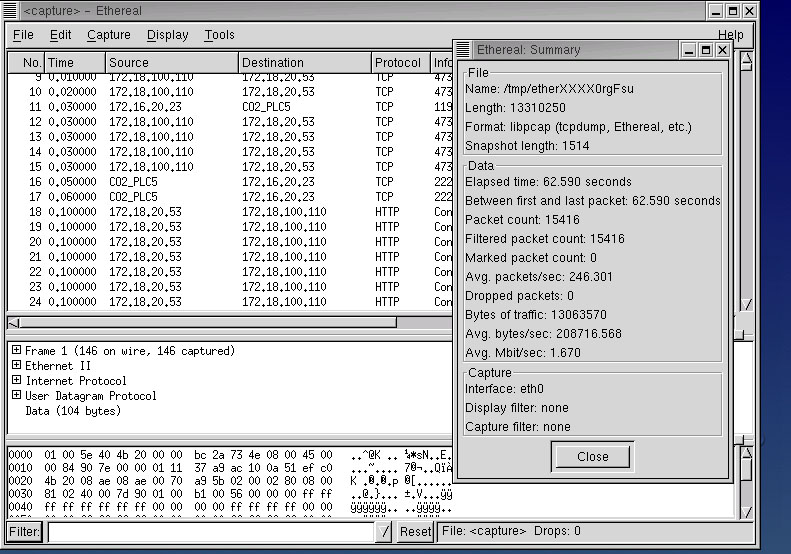This screenshot has height=554, width=791.
Task: Select packet 18 HTTP row
Action: pyautogui.click(x=230, y=212)
